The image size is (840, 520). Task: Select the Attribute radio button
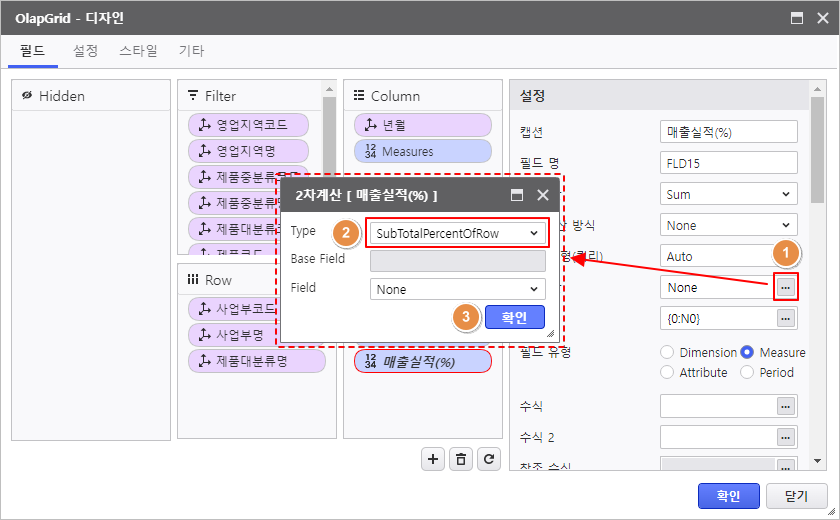click(667, 372)
